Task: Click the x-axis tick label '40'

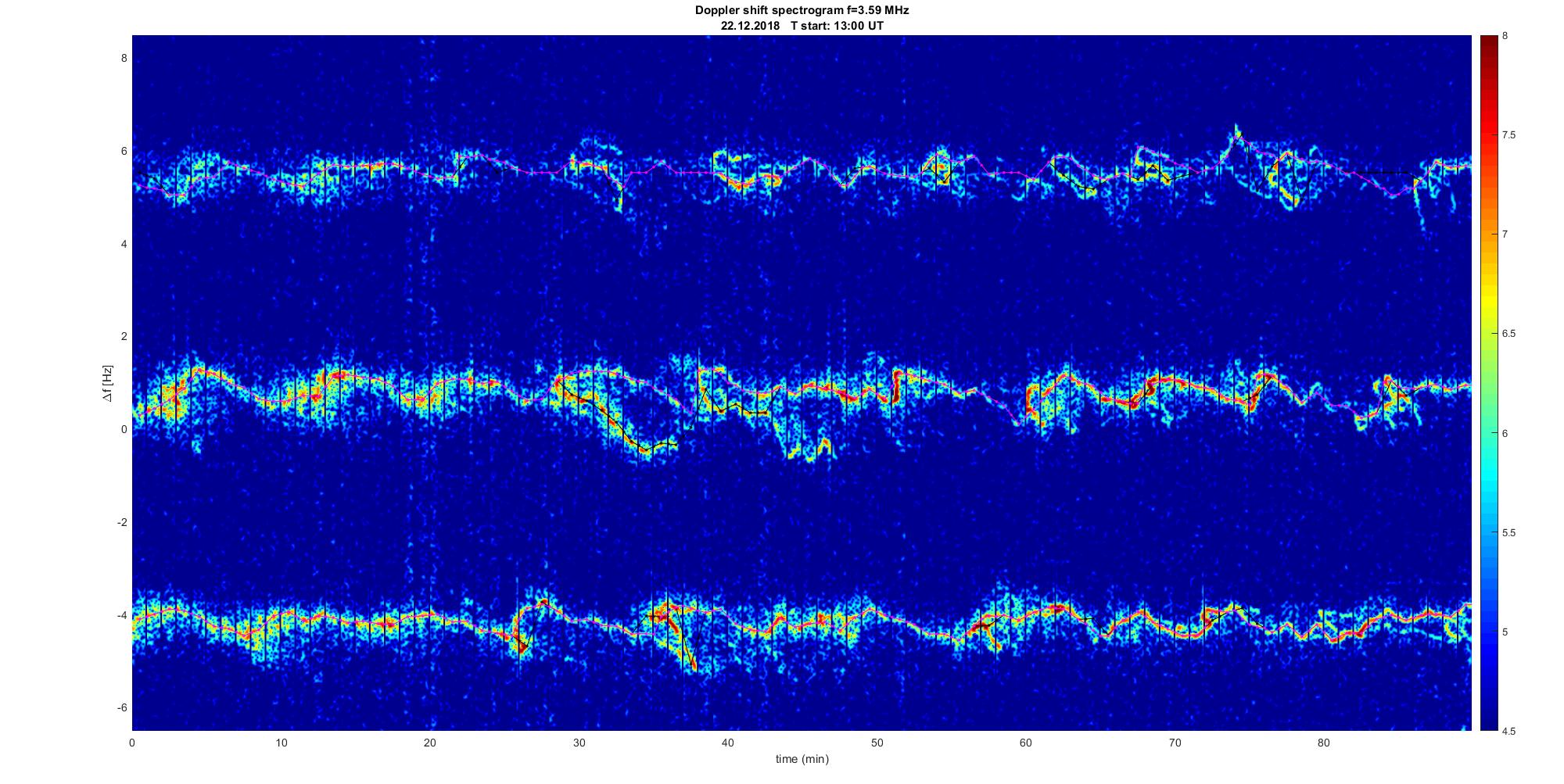Action: [x=728, y=743]
